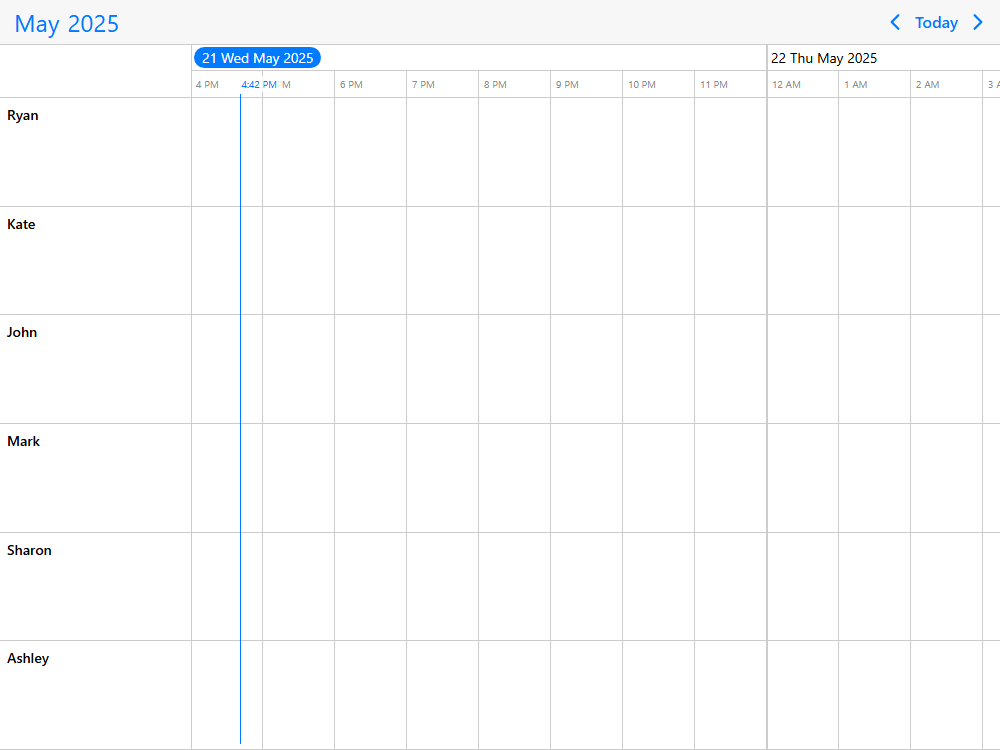This screenshot has height=750, width=1000.
Task: Click the 8 PM time header
Action: (496, 84)
